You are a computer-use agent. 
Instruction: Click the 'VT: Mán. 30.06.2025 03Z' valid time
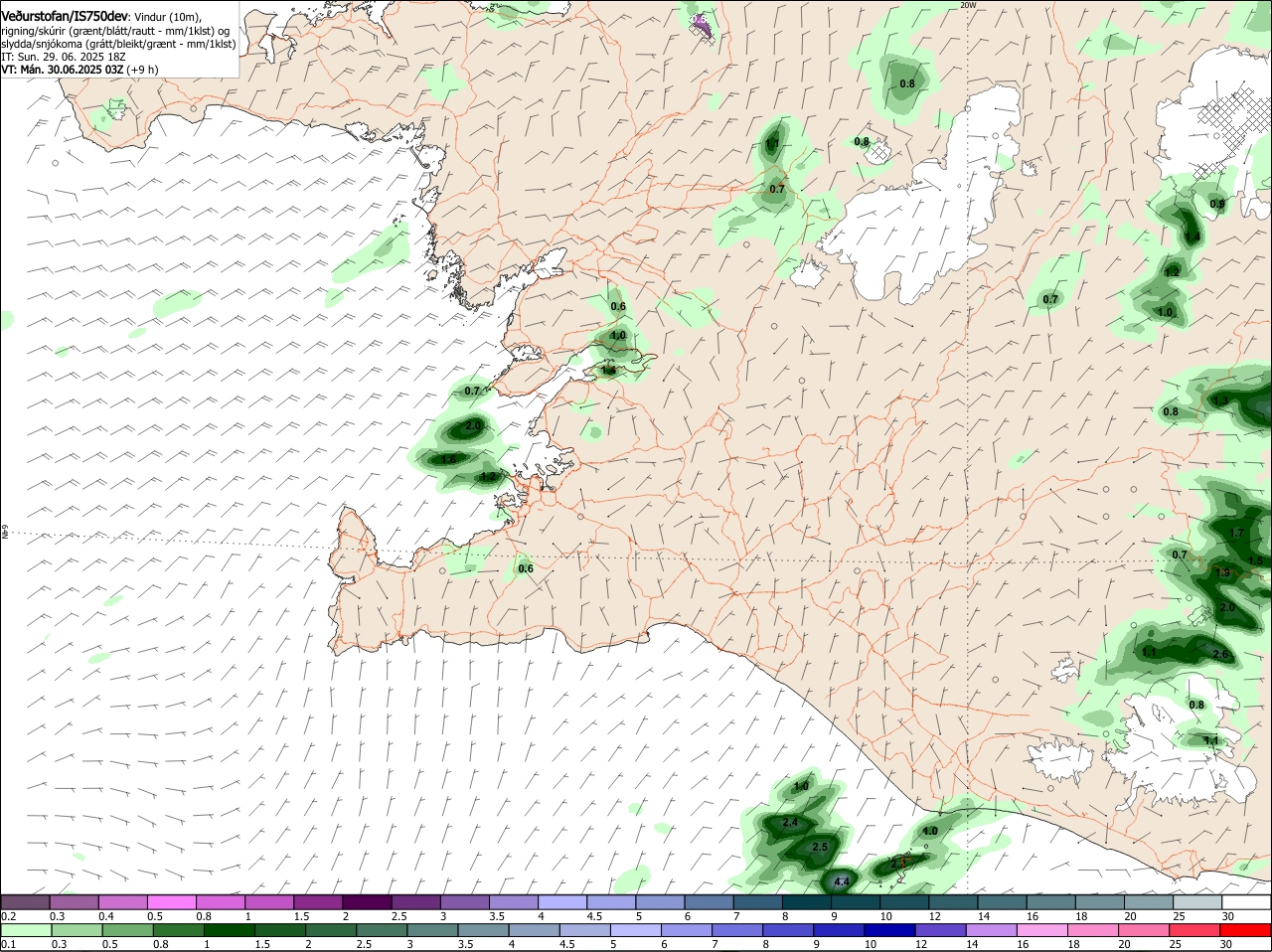[x=63, y=70]
